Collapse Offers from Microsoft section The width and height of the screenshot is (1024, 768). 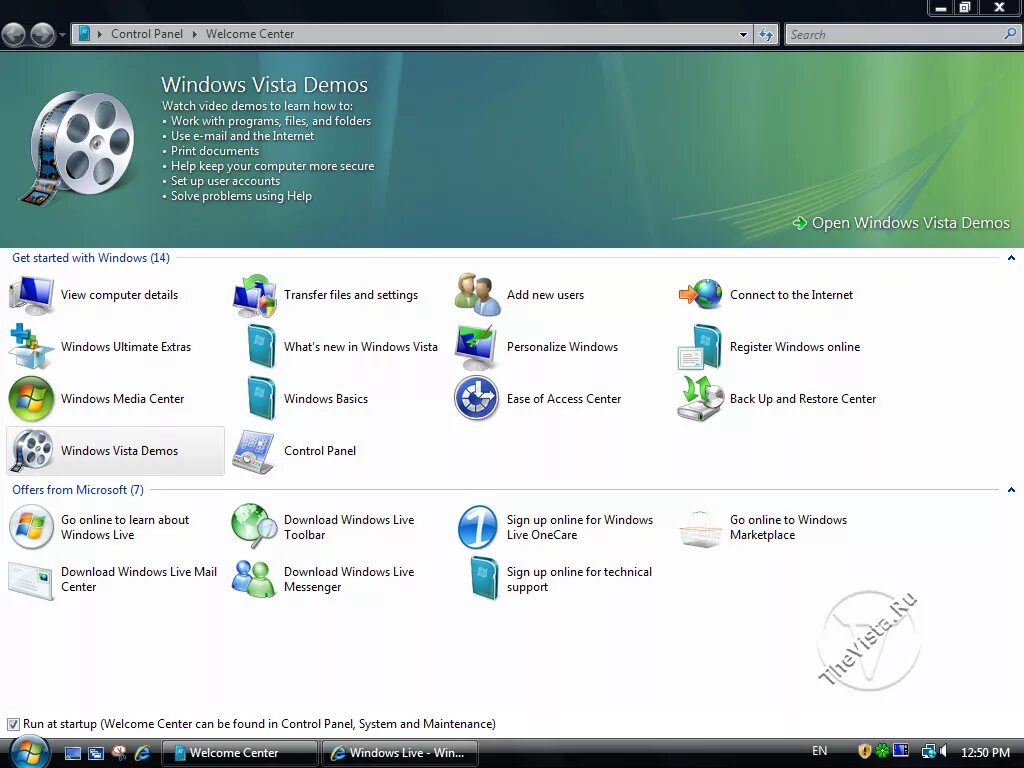1011,490
